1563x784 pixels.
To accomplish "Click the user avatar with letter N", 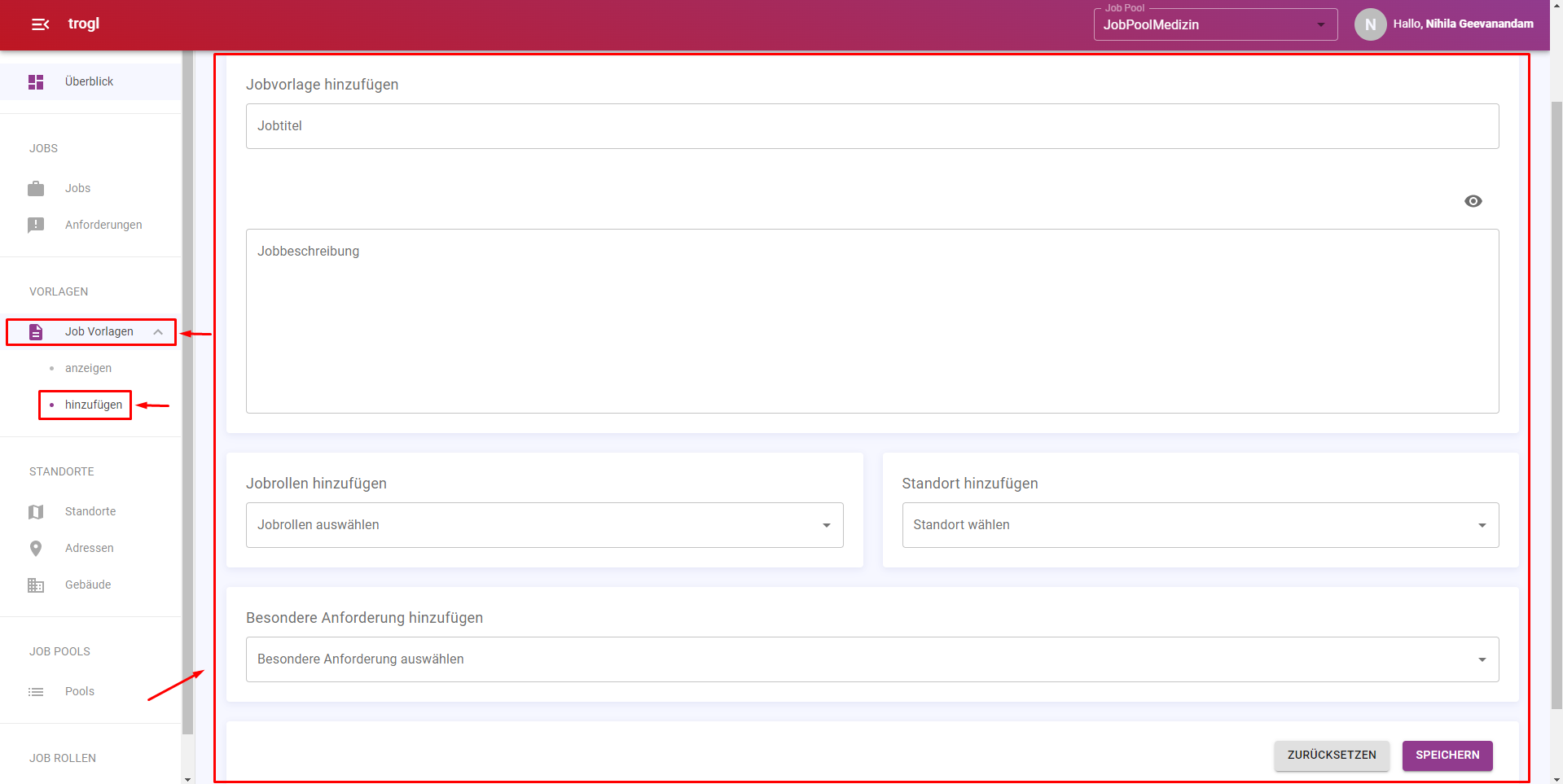I will pos(1370,24).
